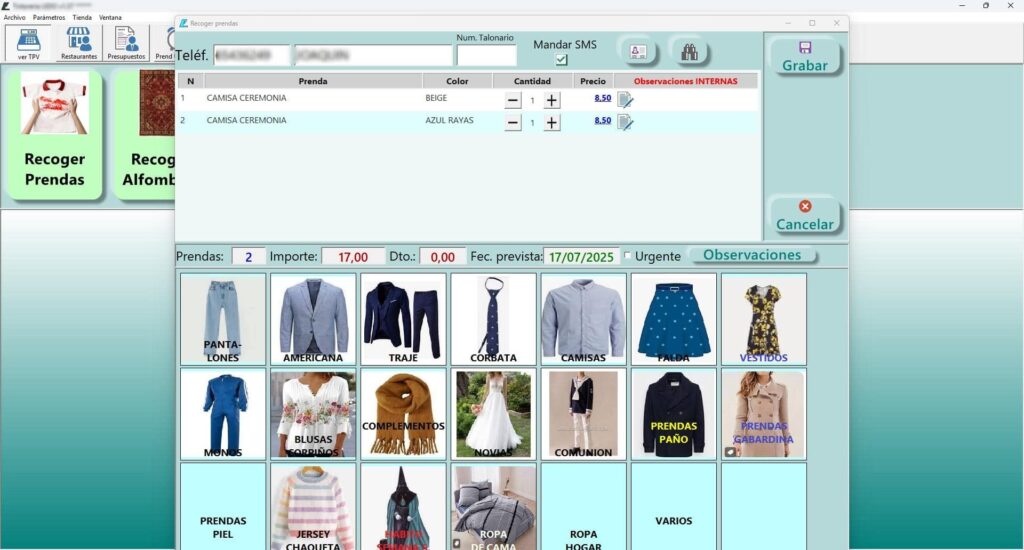The width and height of the screenshot is (1024, 550).
Task: Click the Grabar save button
Action: point(805,57)
